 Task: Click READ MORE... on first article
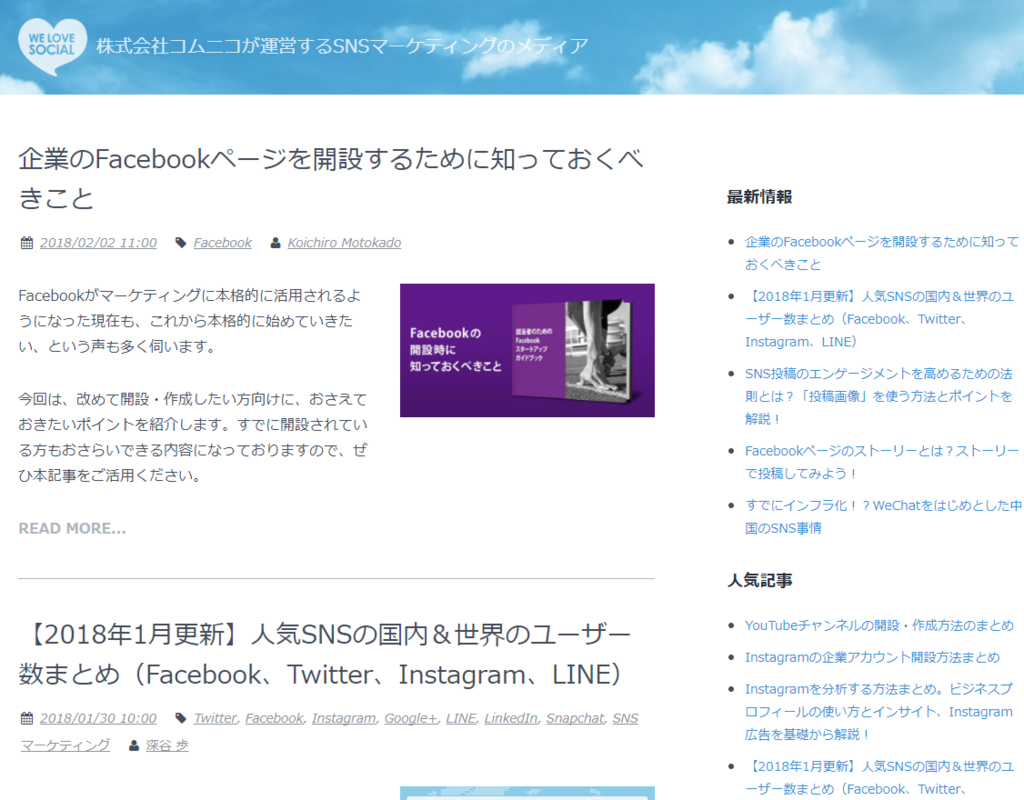pos(72,528)
